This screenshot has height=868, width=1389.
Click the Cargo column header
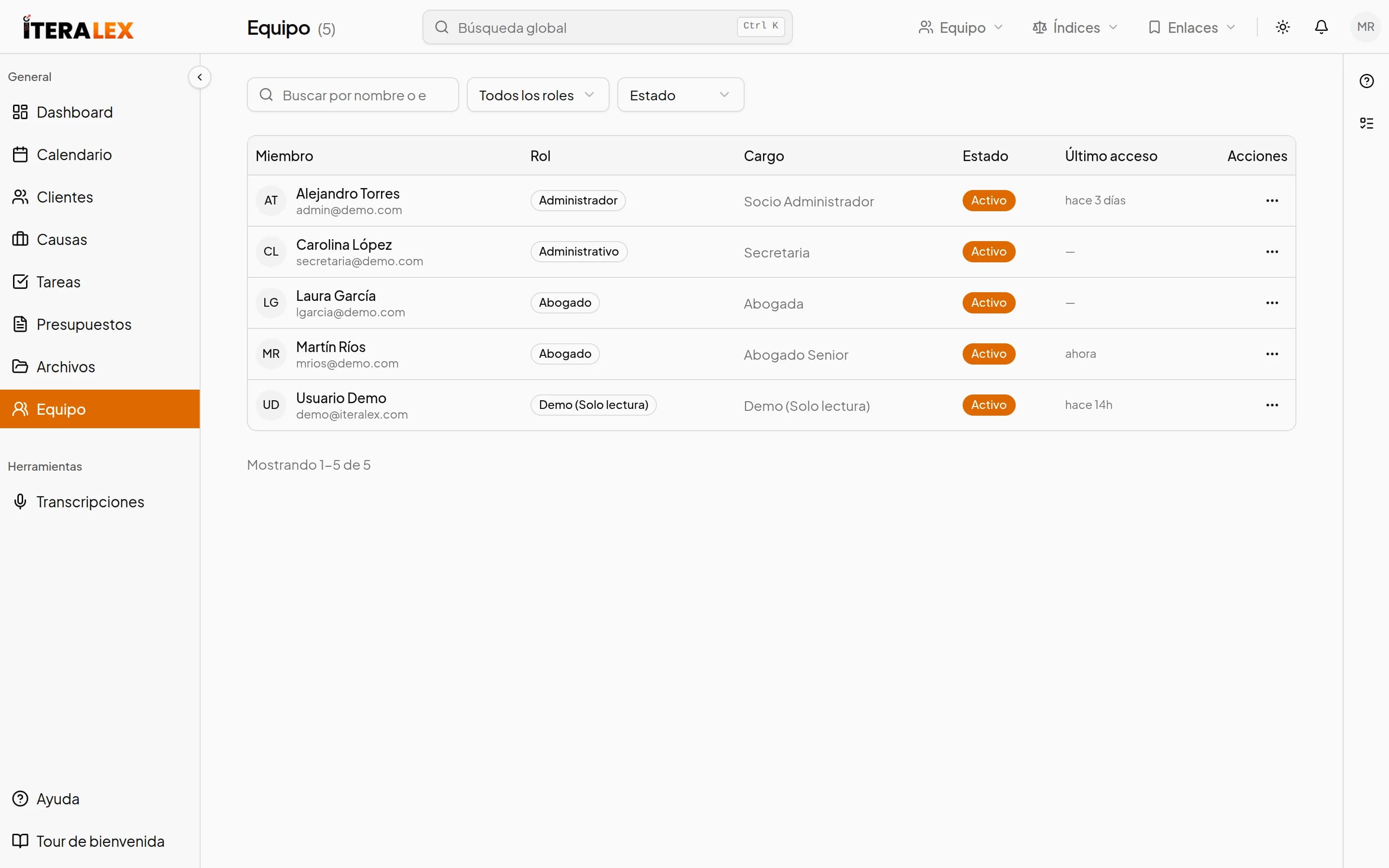pos(763,156)
